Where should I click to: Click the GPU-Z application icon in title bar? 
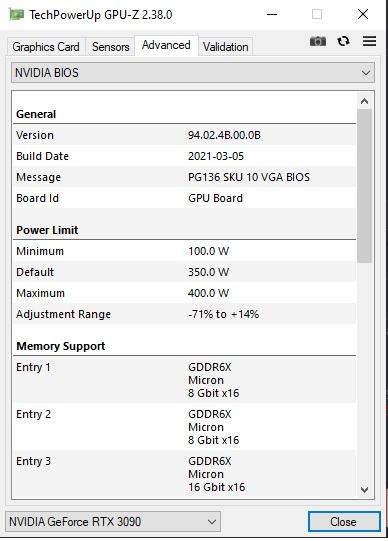pos(16,14)
